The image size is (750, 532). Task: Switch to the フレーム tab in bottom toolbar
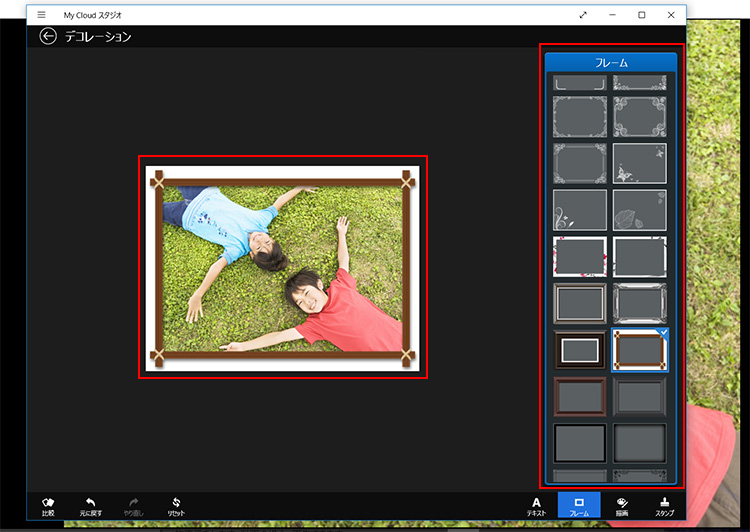579,505
